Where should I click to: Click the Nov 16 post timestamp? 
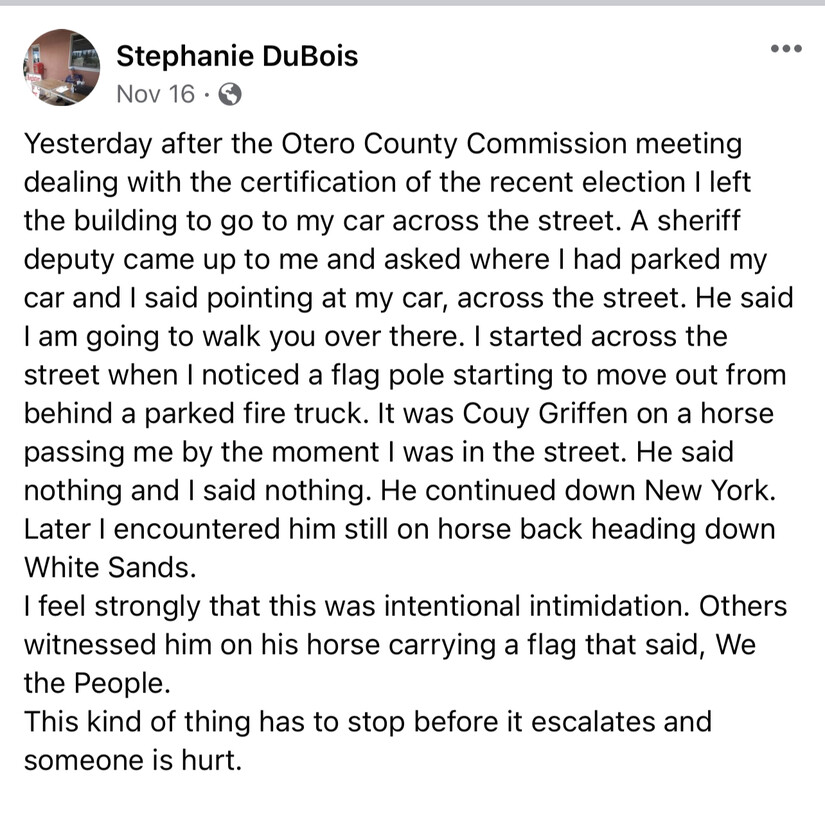(x=156, y=94)
